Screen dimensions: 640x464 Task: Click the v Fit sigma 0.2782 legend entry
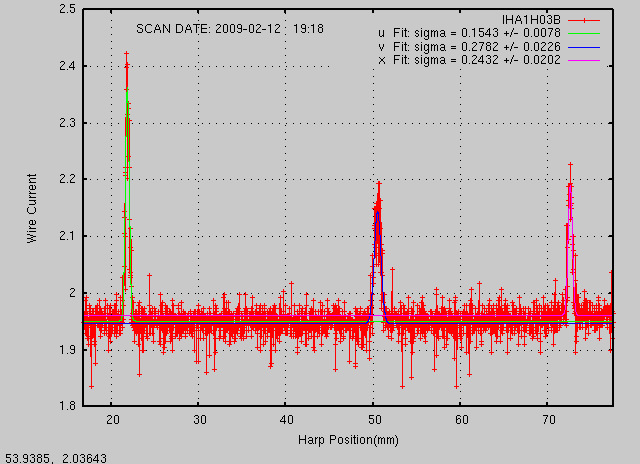[x=489, y=47]
